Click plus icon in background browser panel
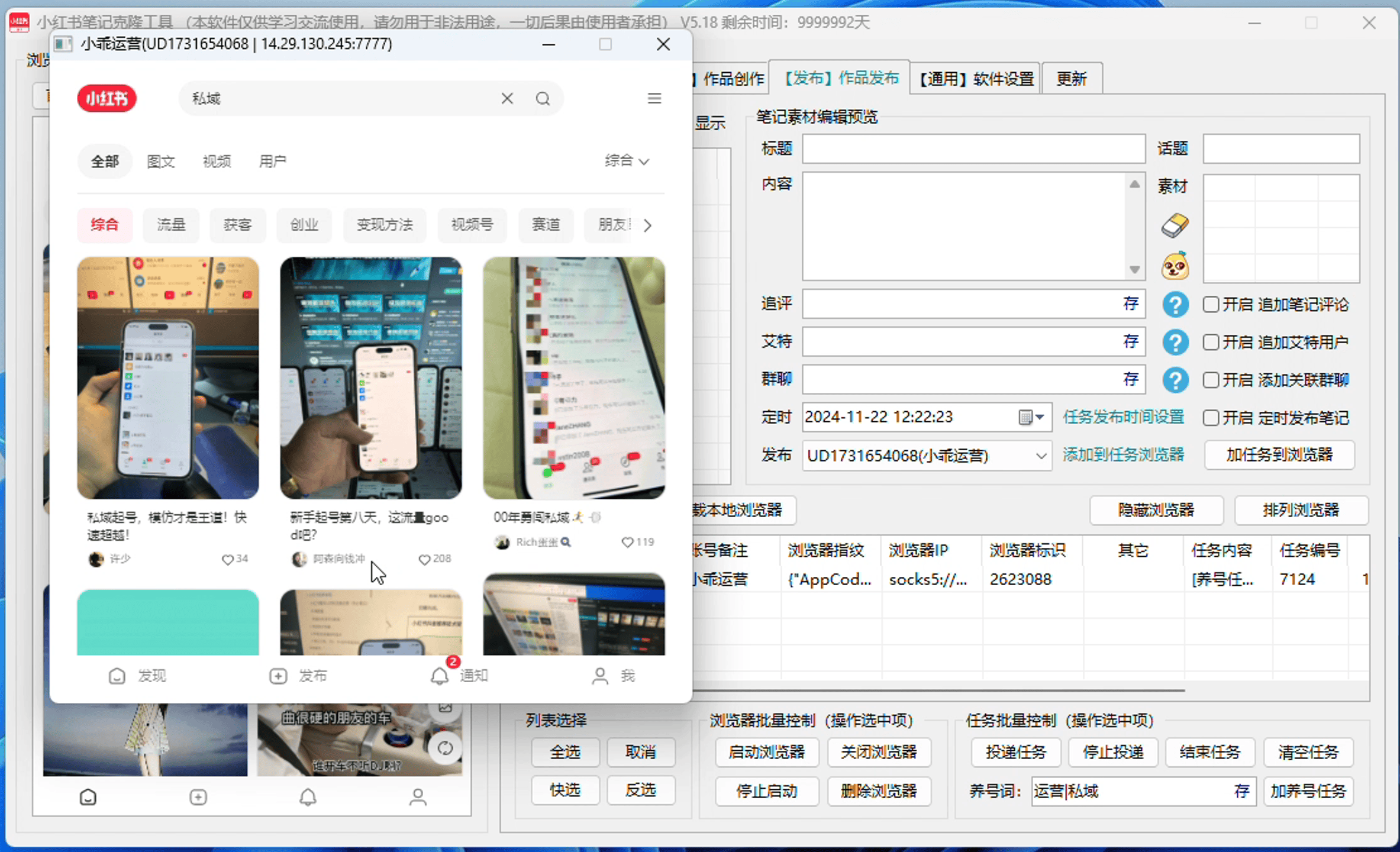Image resolution: width=1400 pixels, height=852 pixels. click(x=198, y=797)
